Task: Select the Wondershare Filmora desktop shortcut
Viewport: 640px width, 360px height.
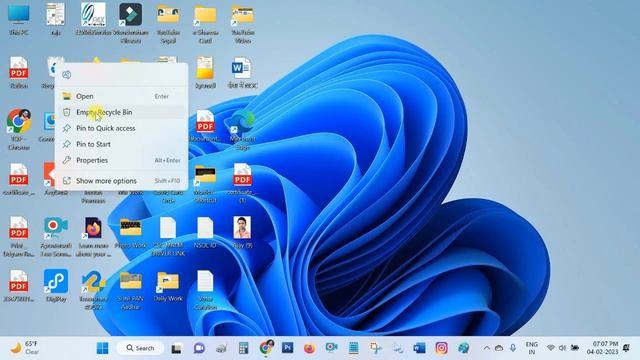Action: [131, 23]
